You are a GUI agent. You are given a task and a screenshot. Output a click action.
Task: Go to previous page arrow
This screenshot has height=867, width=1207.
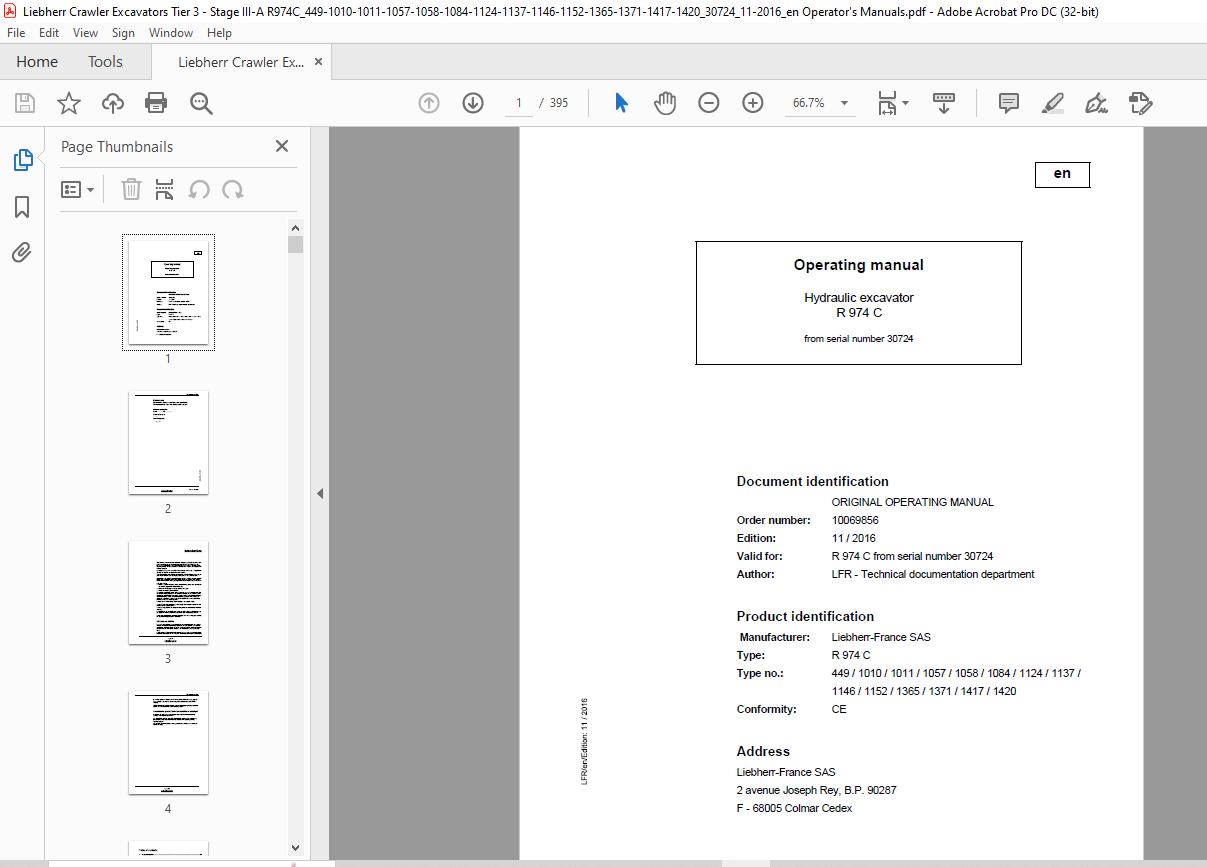(x=429, y=103)
